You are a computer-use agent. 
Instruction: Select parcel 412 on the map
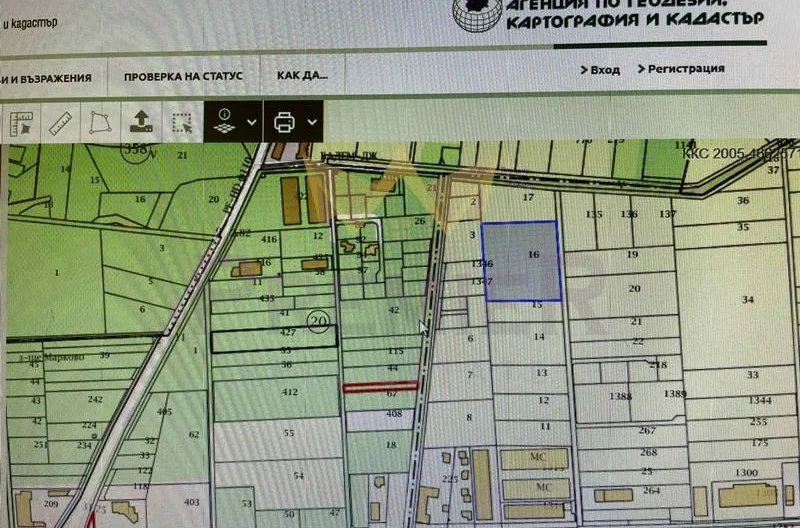point(289,392)
